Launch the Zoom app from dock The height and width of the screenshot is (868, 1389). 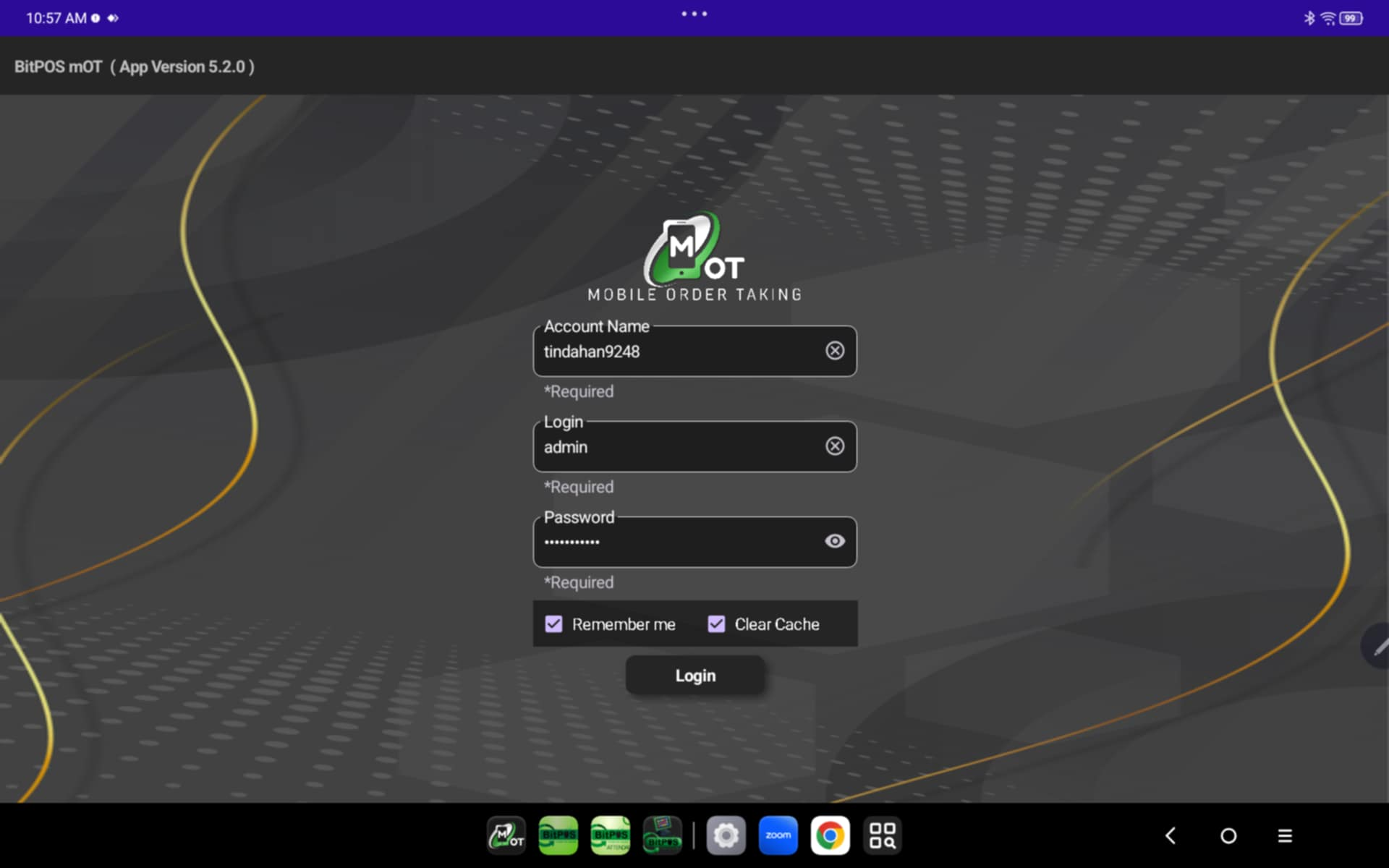click(778, 835)
